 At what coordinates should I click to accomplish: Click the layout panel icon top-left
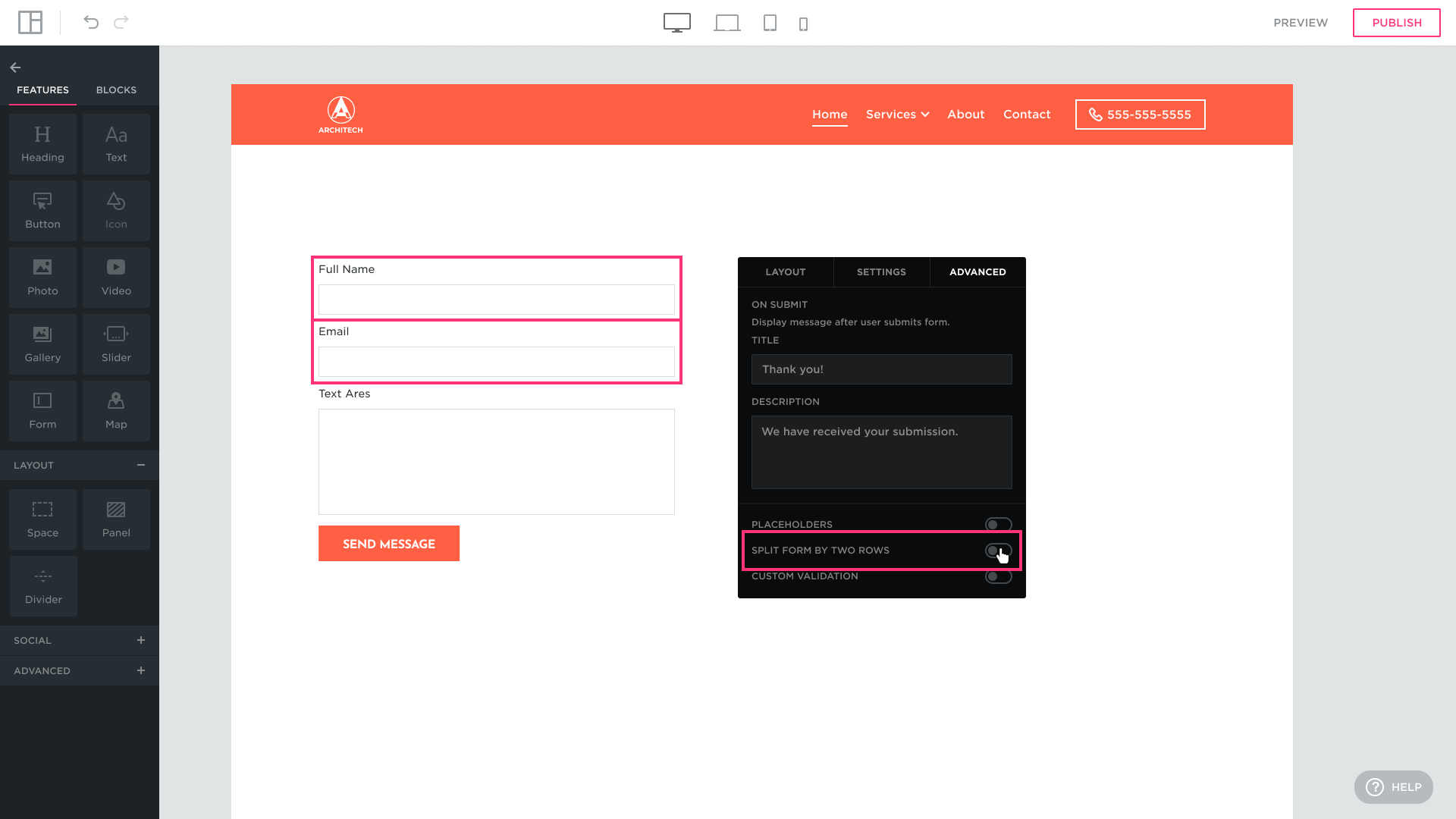tap(30, 22)
